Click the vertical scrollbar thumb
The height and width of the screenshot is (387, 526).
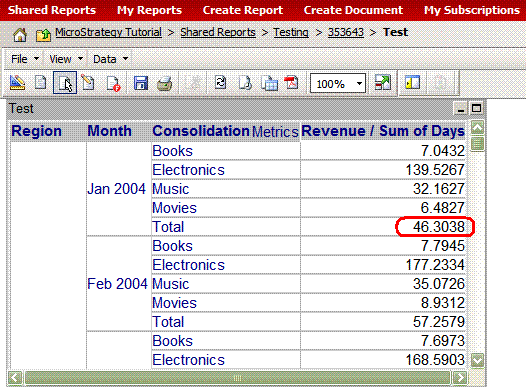pos(477,144)
